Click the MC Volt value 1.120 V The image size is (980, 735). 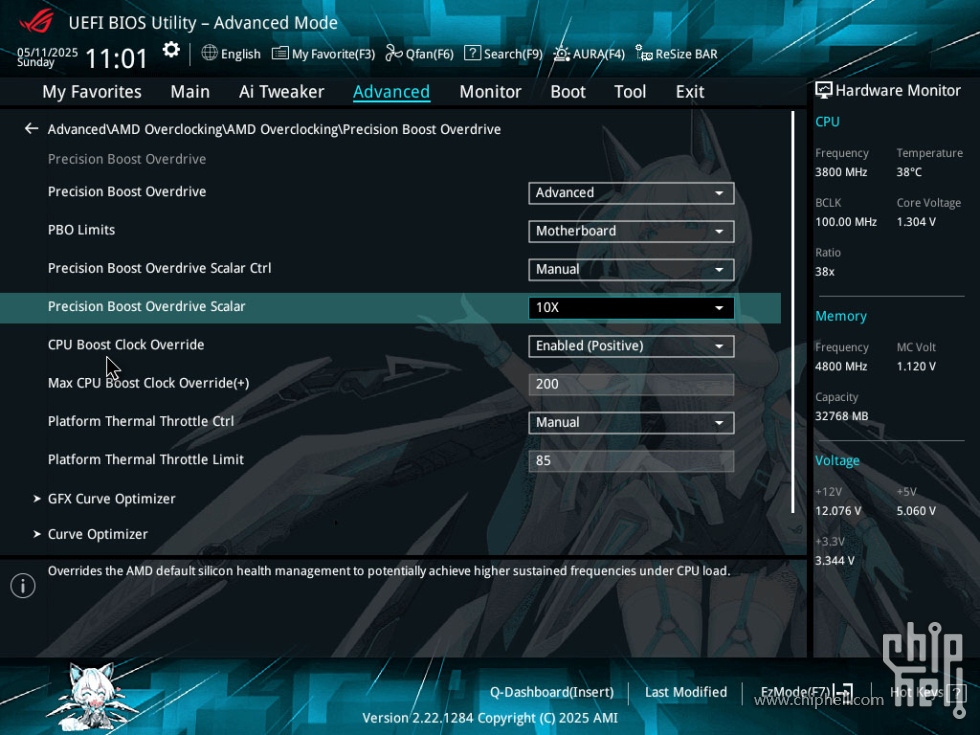[916, 366]
